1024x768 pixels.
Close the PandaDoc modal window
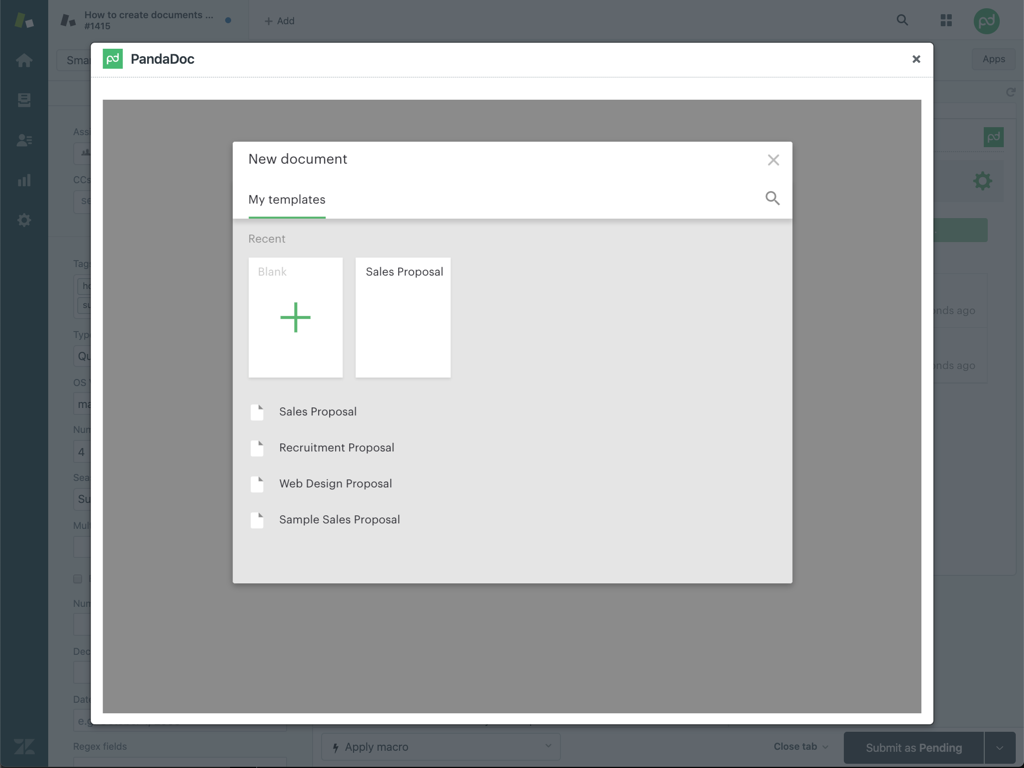(916, 59)
